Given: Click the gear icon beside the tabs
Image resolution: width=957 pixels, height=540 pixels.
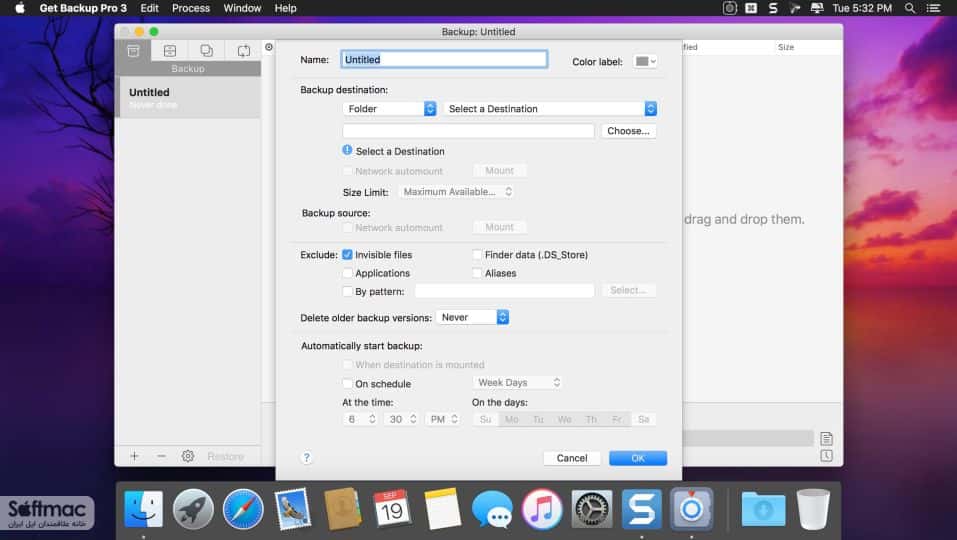Looking at the screenshot, I should [x=269, y=47].
